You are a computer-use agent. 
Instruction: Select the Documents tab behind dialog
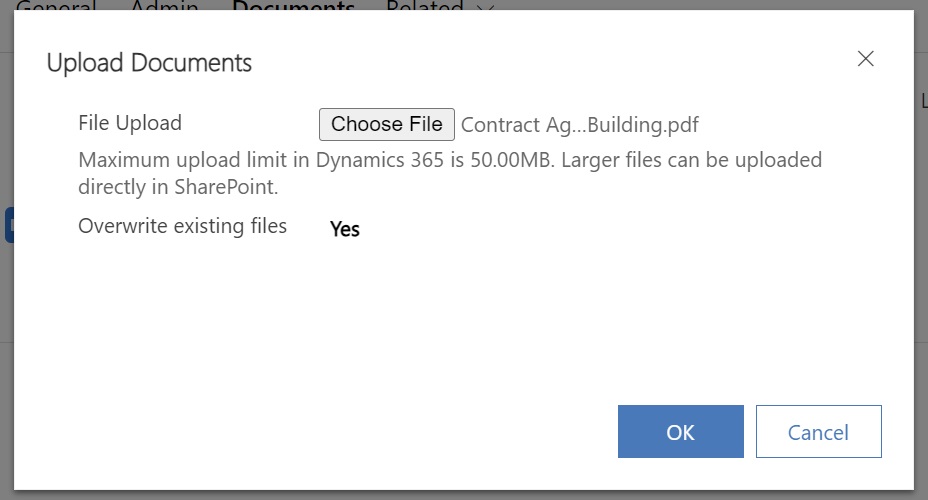(293, 5)
